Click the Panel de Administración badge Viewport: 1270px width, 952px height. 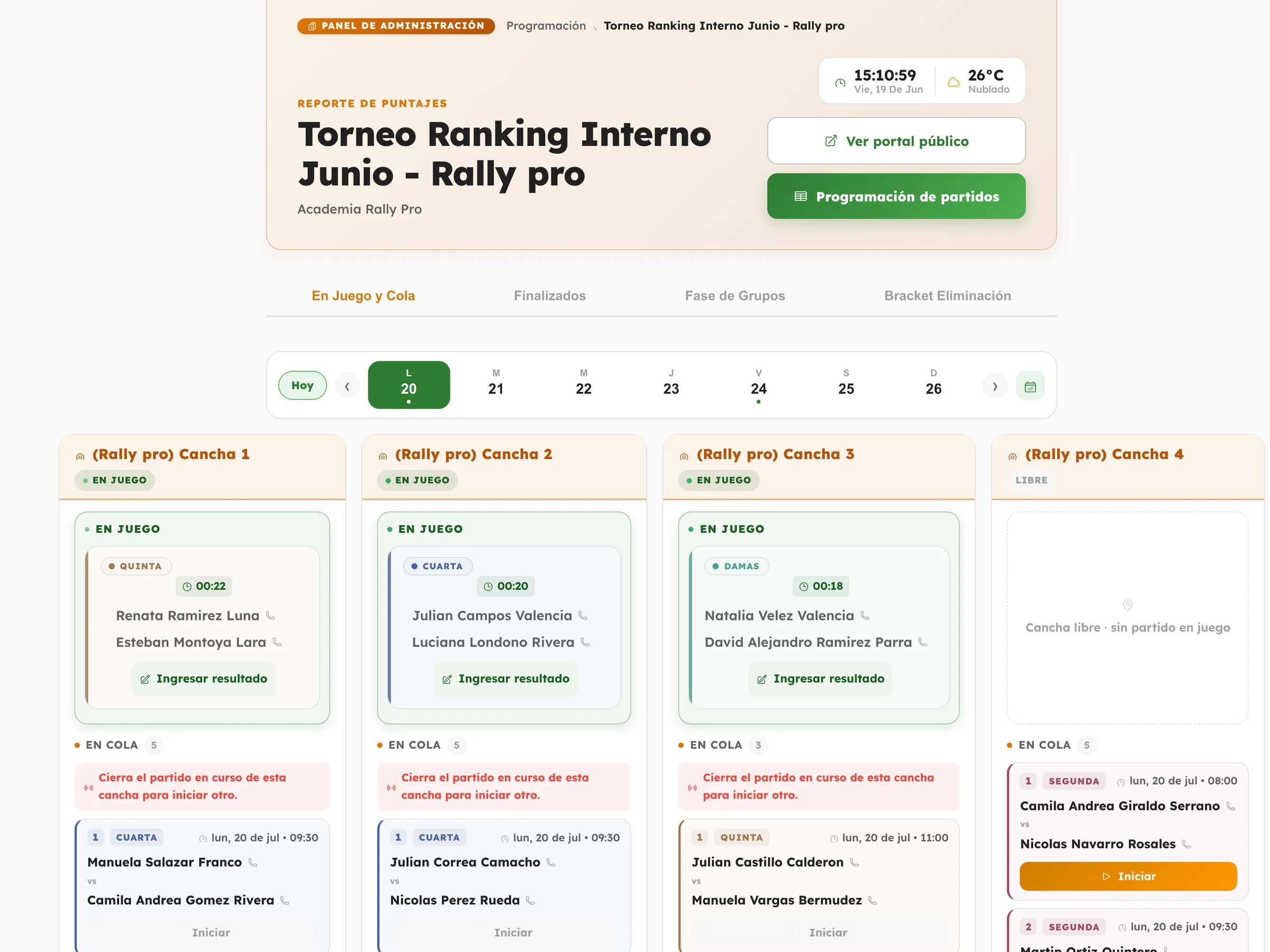(x=396, y=26)
